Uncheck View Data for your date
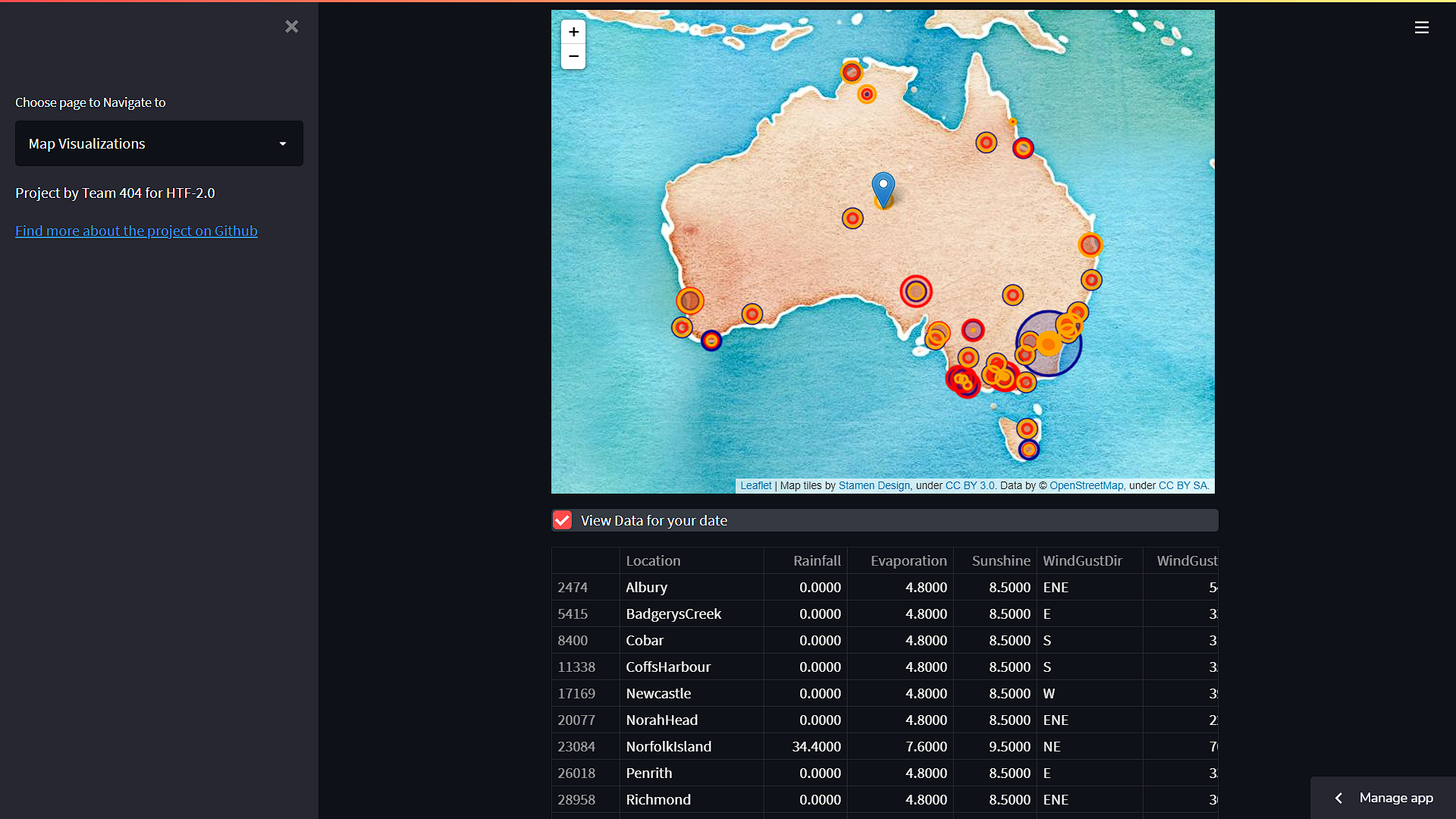Viewport: 1456px width, 819px height. click(562, 520)
